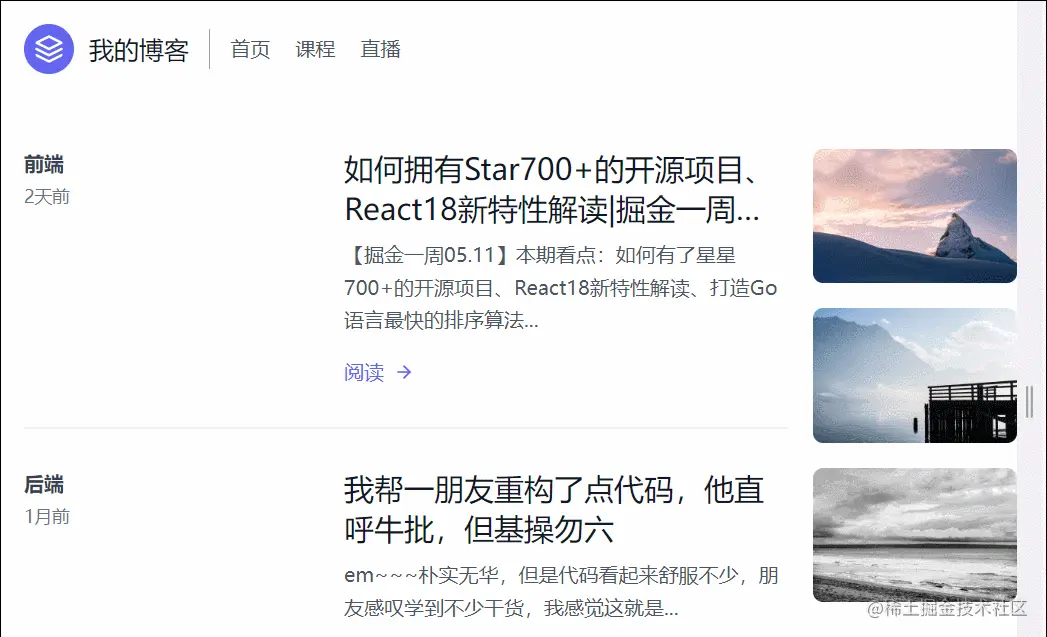Click the 阅读 read-more link
The width and height of the screenshot is (1047, 637).
(x=362, y=372)
